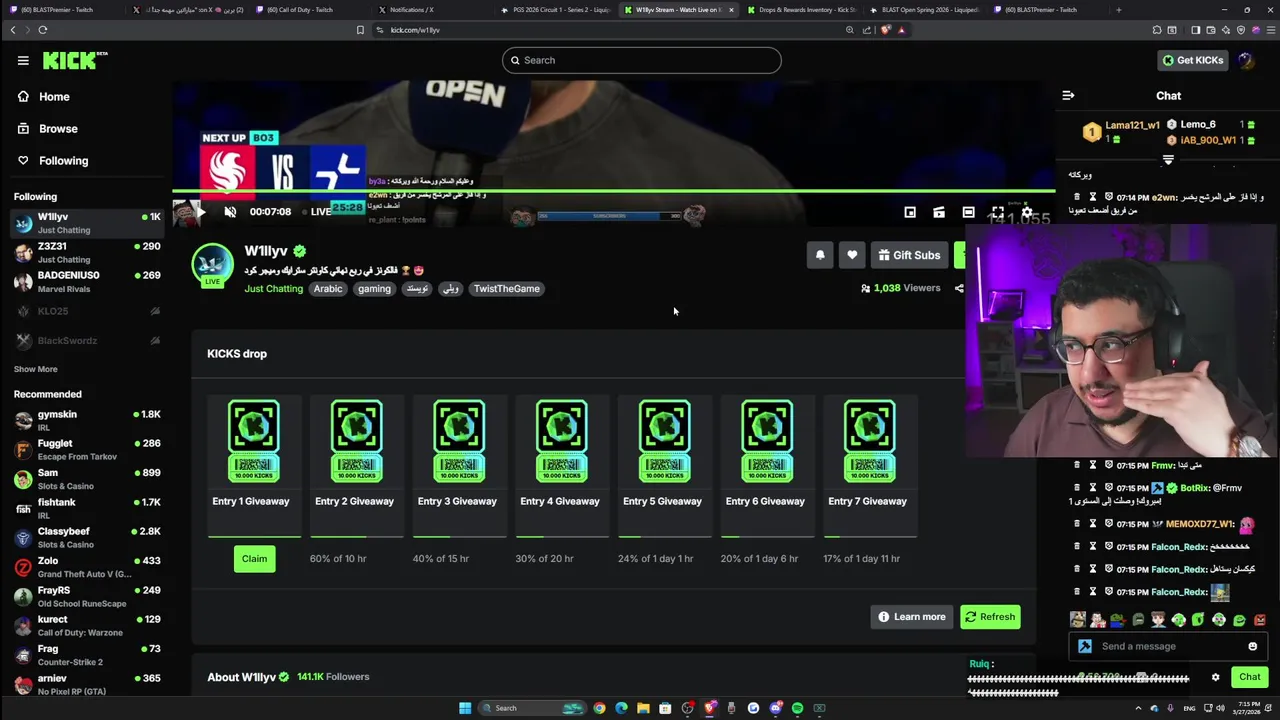Click the Search input field
The image size is (1280, 720).
[641, 60]
